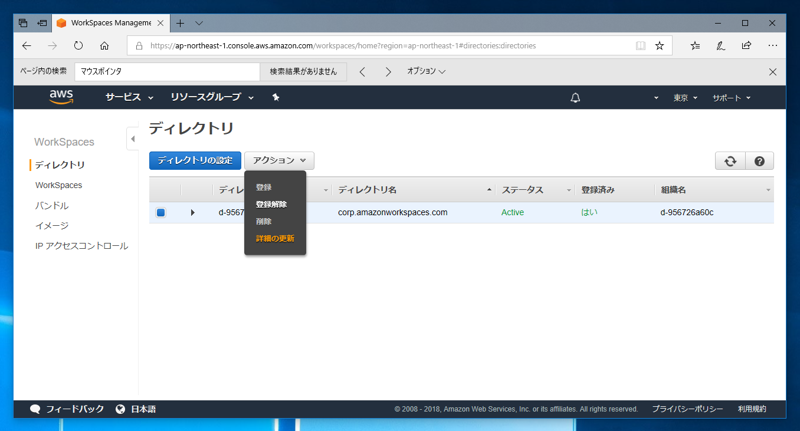The height and width of the screenshot is (431, 800).
Task: Sort by 組織名 column header
Action: [673, 190]
